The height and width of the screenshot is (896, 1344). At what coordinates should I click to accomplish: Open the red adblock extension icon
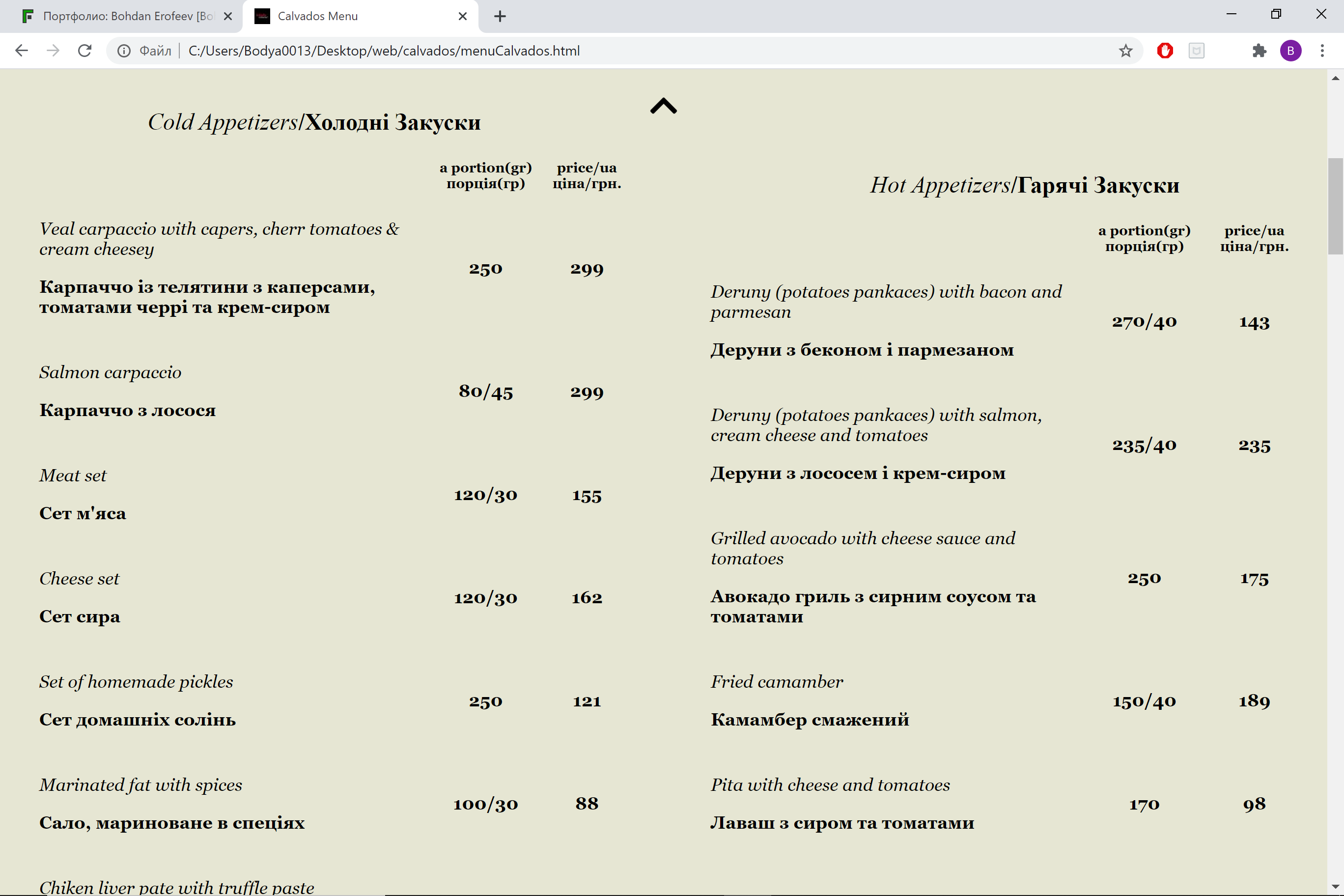(1165, 51)
